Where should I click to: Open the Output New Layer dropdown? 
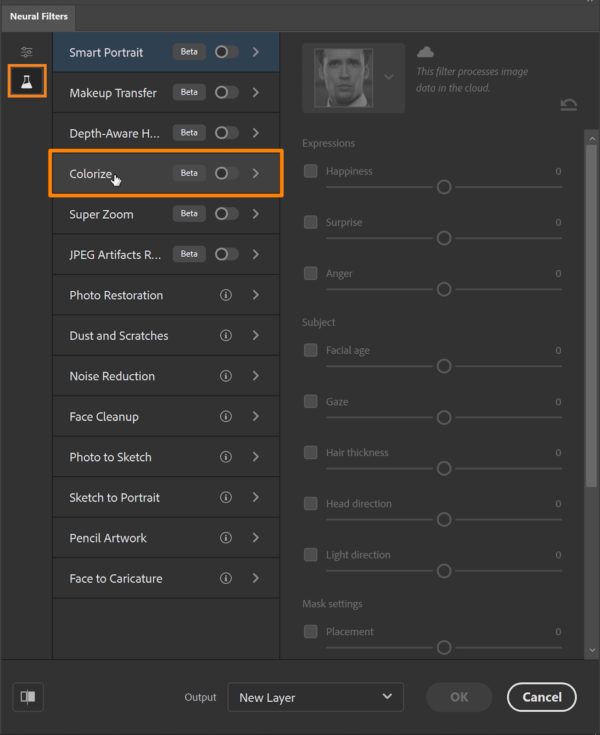pos(315,697)
